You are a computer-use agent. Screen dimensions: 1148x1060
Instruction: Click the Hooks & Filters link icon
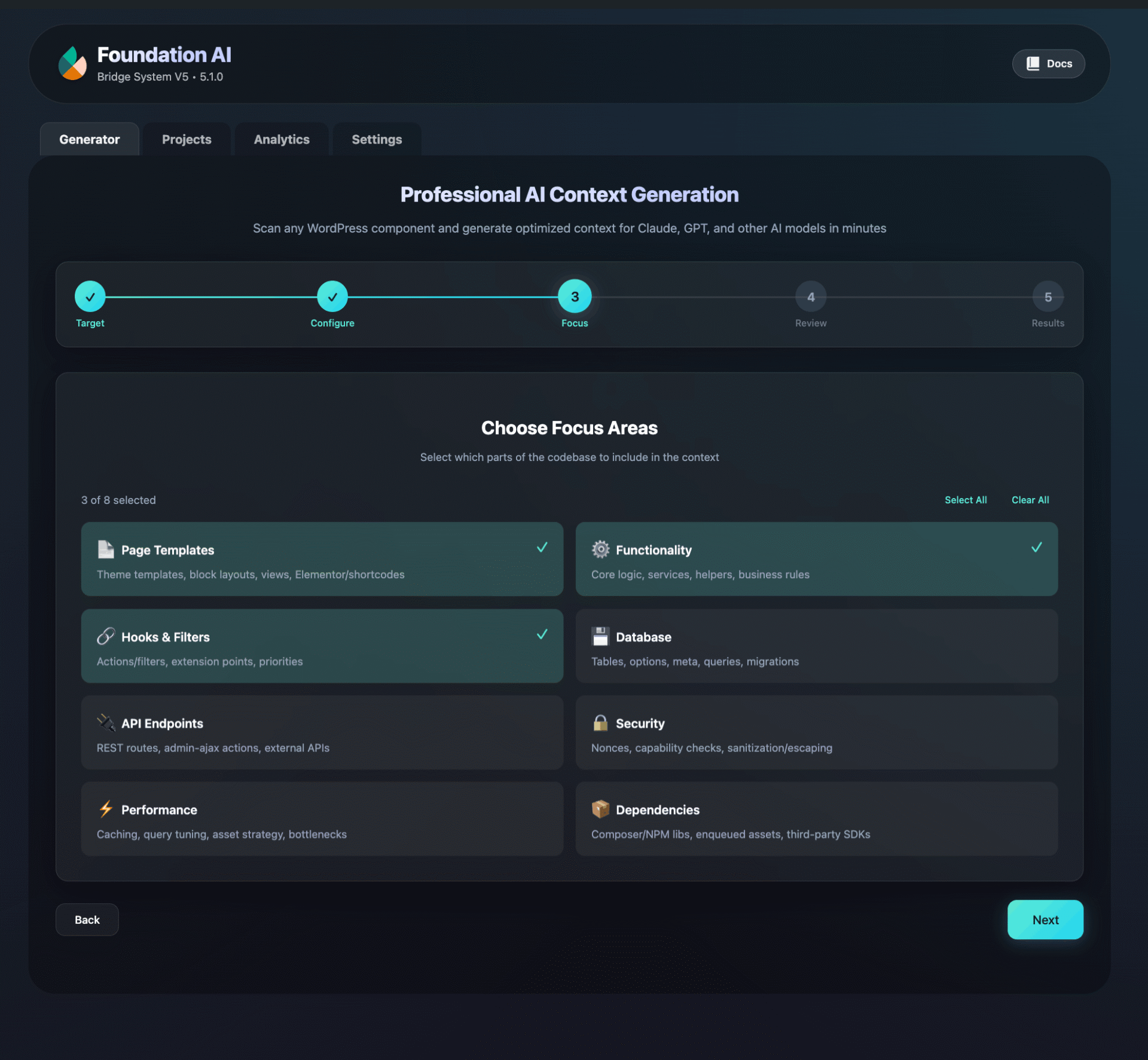pos(106,636)
